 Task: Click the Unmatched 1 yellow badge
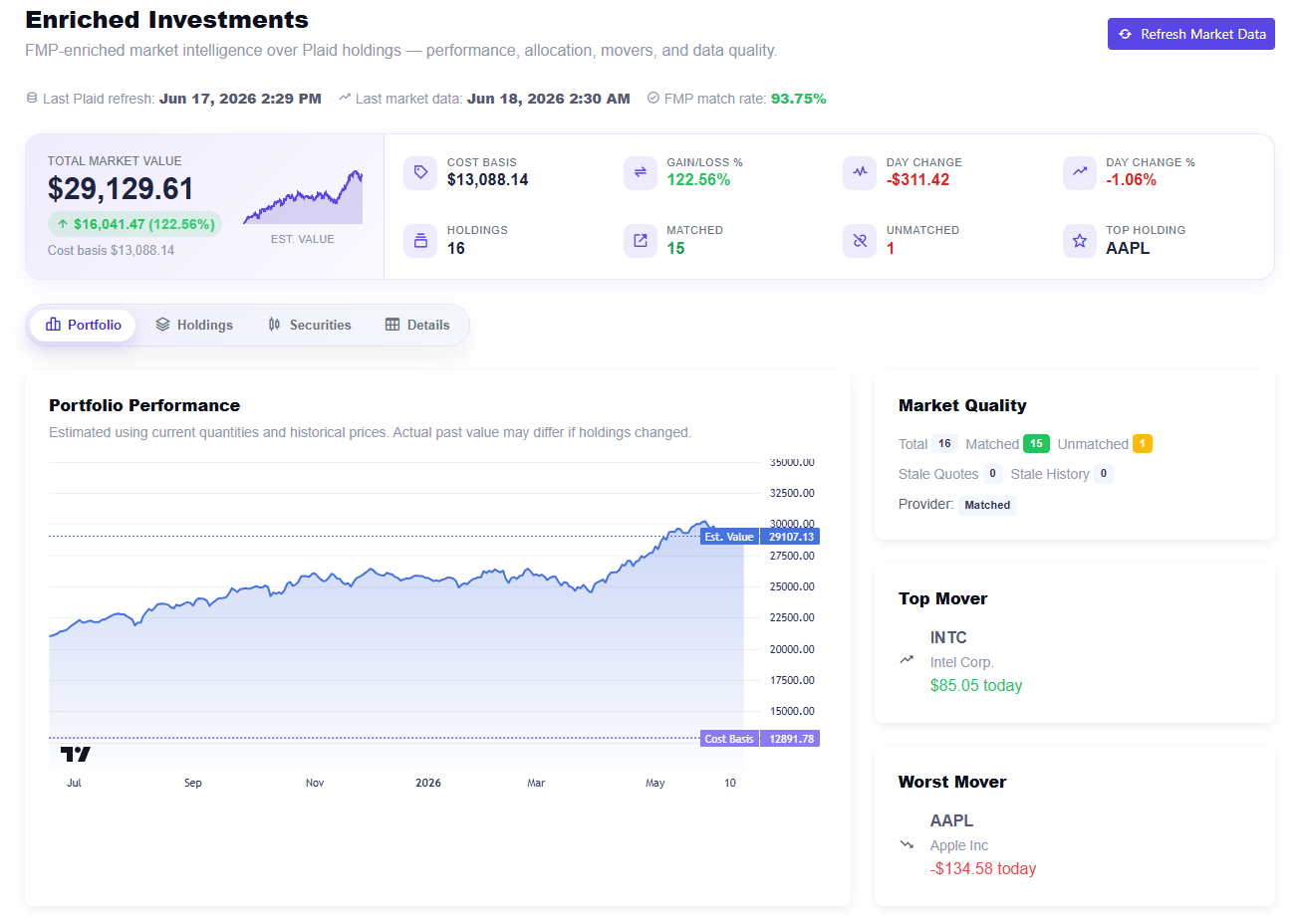[x=1143, y=444]
